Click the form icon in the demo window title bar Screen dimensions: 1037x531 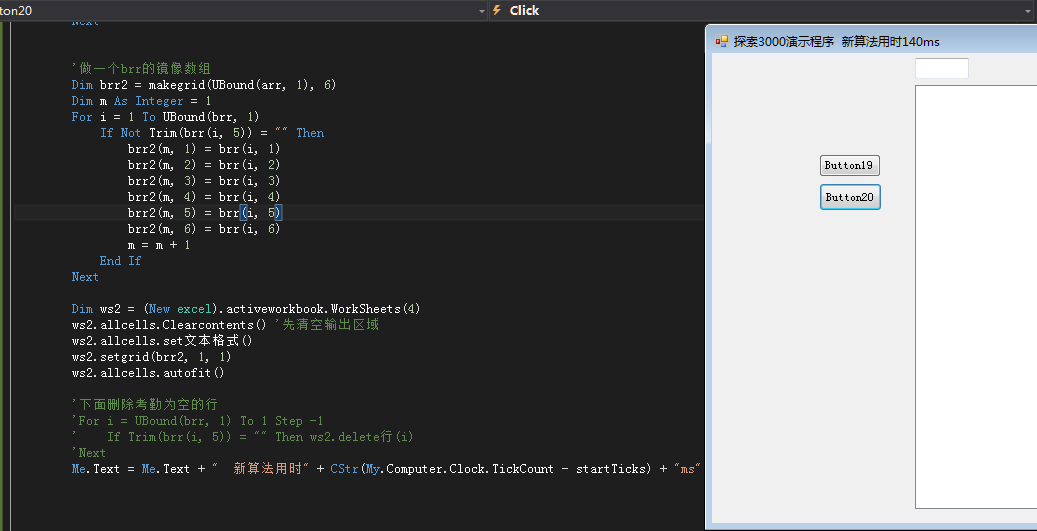tap(722, 42)
